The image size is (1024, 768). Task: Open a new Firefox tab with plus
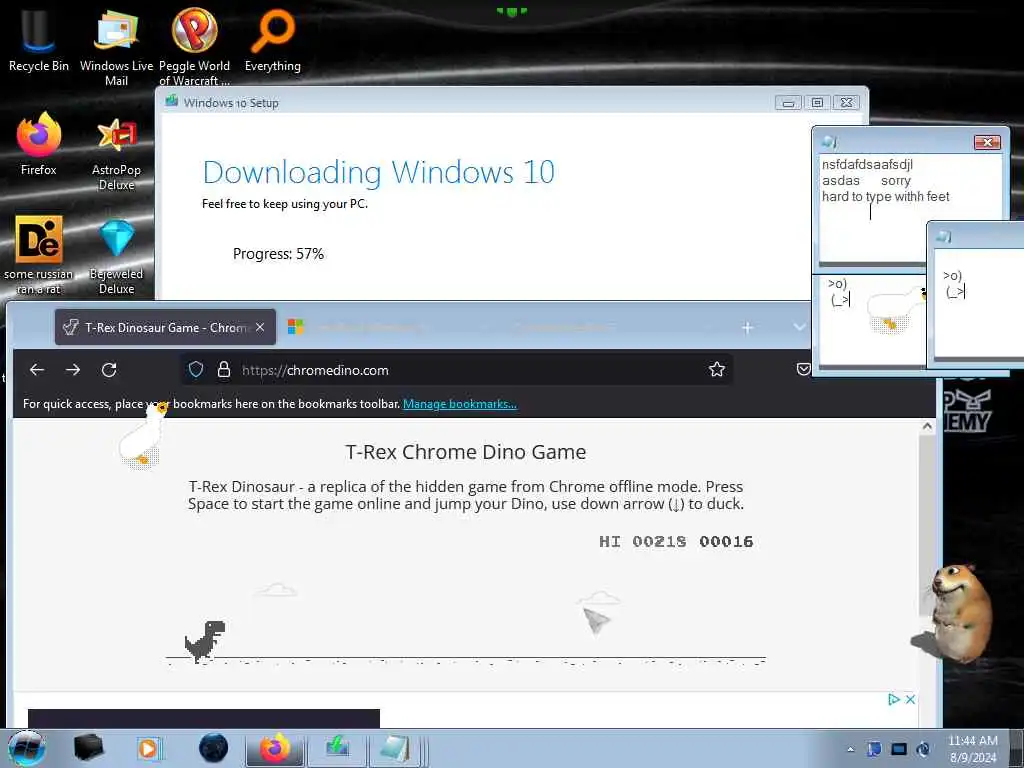tap(747, 328)
